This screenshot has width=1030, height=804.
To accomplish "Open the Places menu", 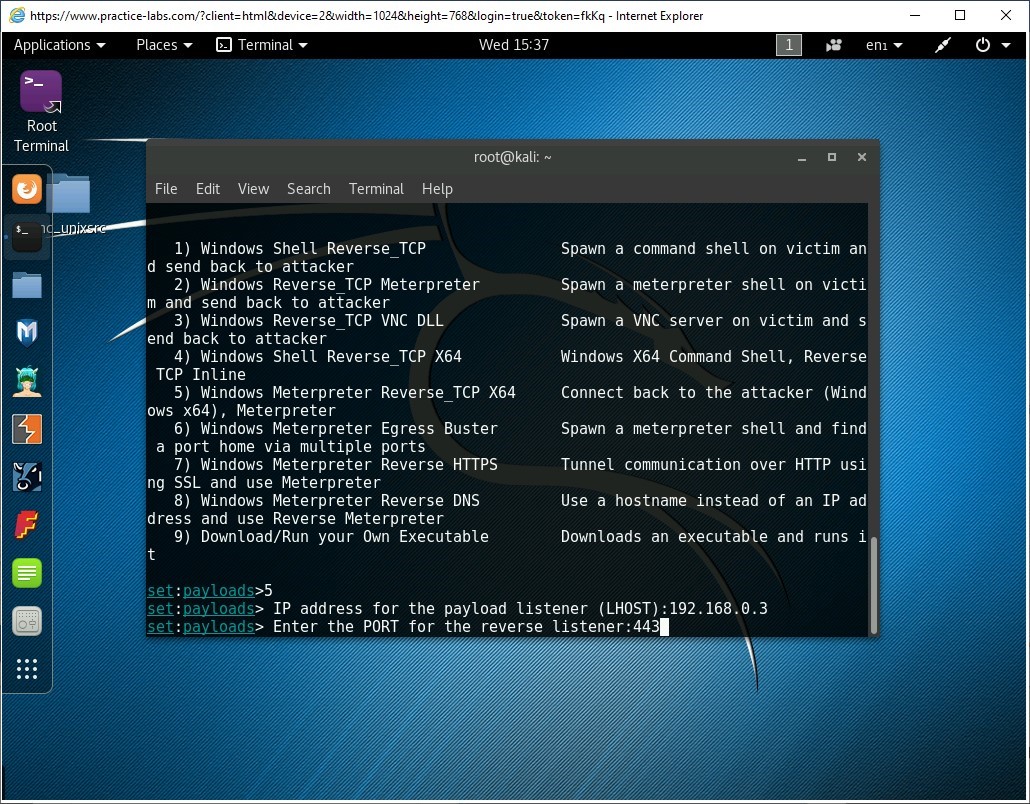I will click(164, 45).
